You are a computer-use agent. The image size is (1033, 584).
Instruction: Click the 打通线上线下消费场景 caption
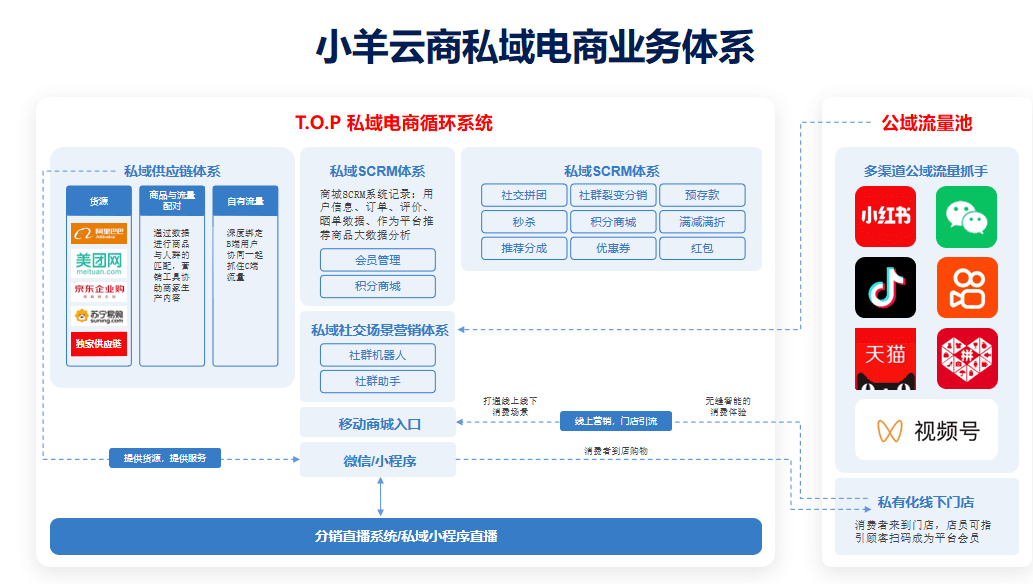[510, 406]
